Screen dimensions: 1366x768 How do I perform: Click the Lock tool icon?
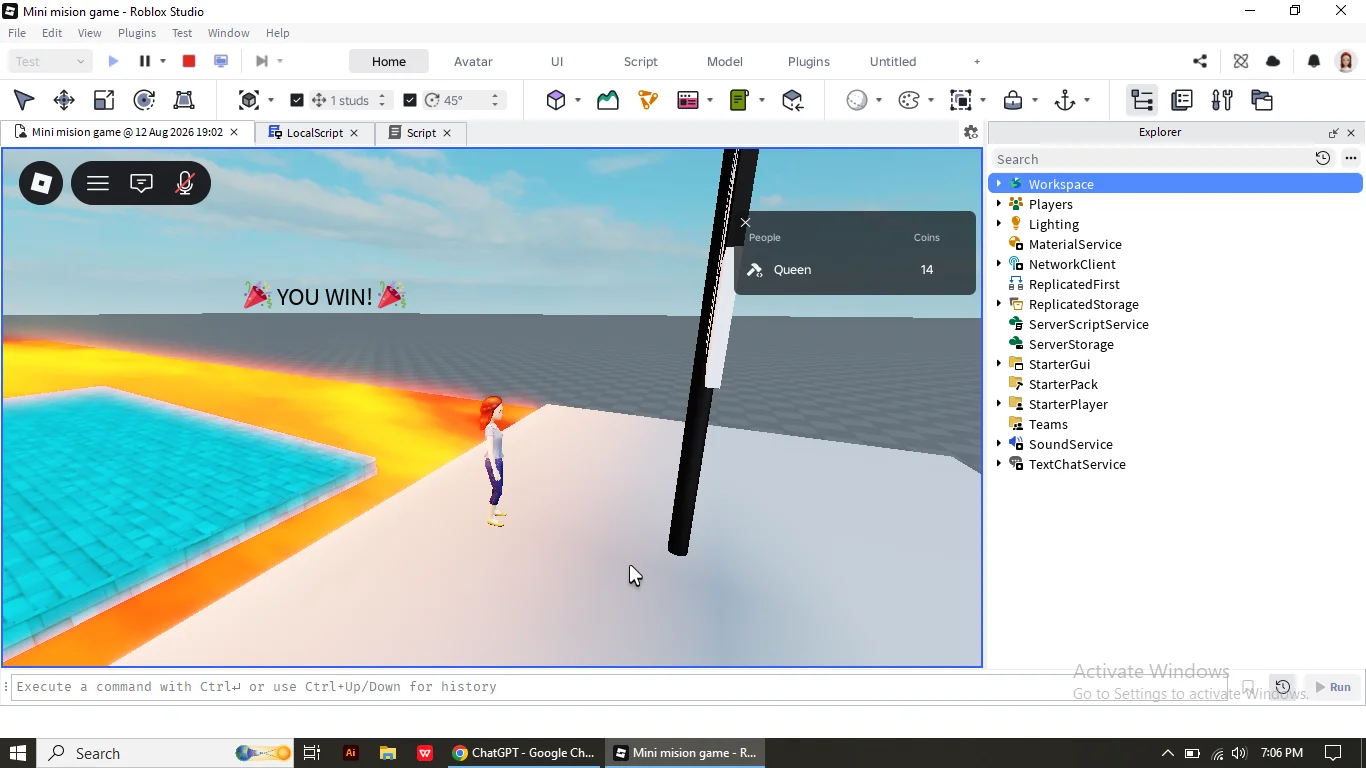[x=1013, y=100]
